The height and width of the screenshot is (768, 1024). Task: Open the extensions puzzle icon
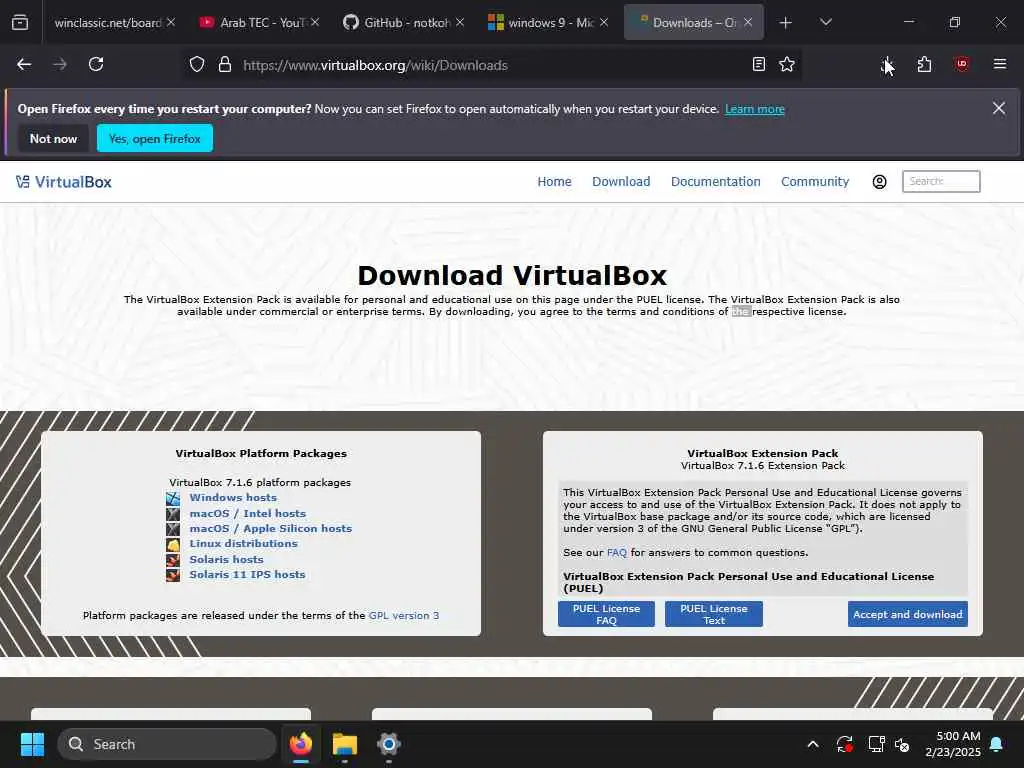tap(924, 65)
